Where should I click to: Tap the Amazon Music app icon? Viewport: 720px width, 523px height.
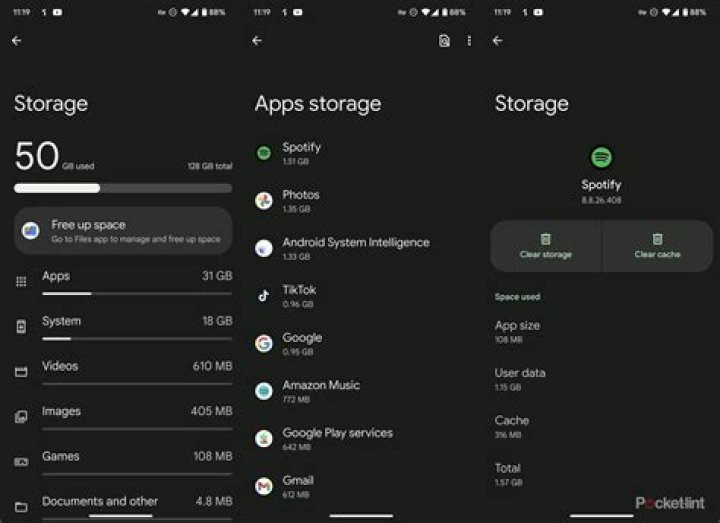click(264, 391)
